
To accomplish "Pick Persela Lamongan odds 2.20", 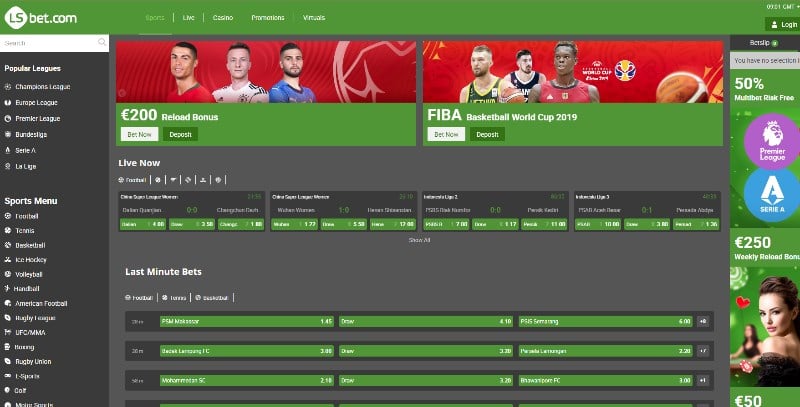I will coord(606,351).
